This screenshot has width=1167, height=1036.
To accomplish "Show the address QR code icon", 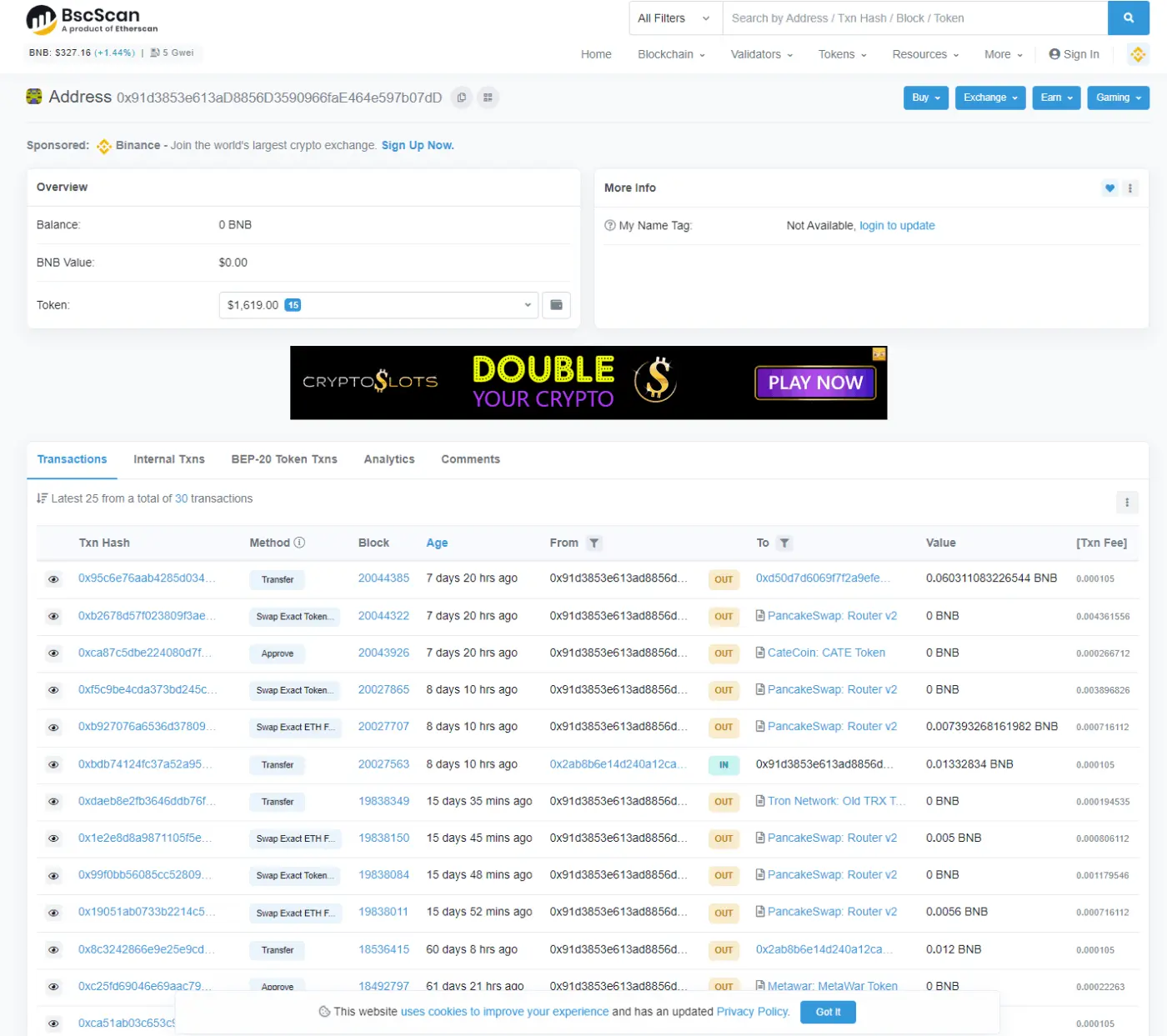I will point(488,98).
